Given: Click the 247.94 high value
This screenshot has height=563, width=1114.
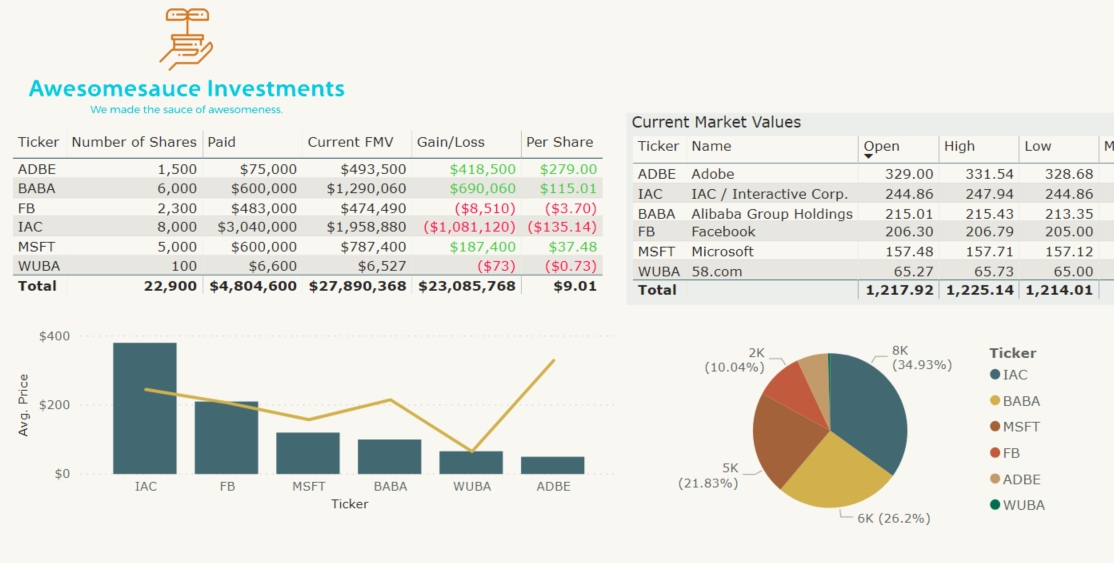Looking at the screenshot, I should [x=989, y=194].
